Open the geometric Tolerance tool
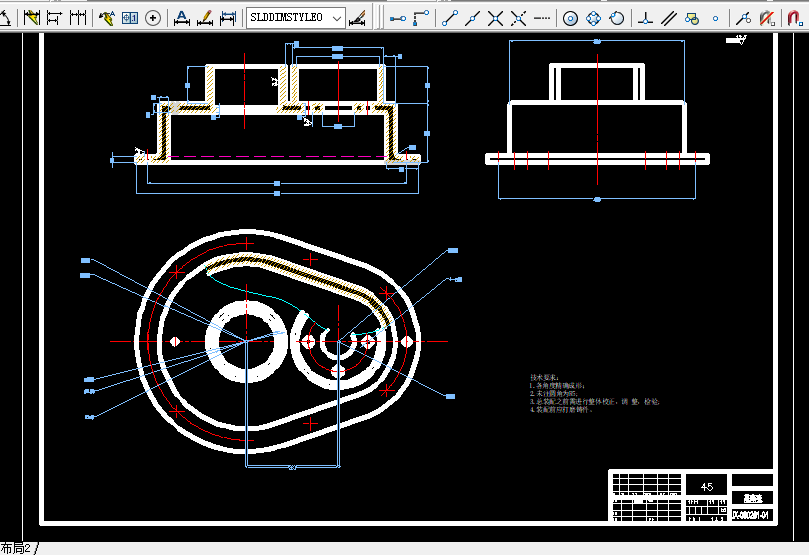This screenshot has width=809, height=555. click(x=130, y=18)
